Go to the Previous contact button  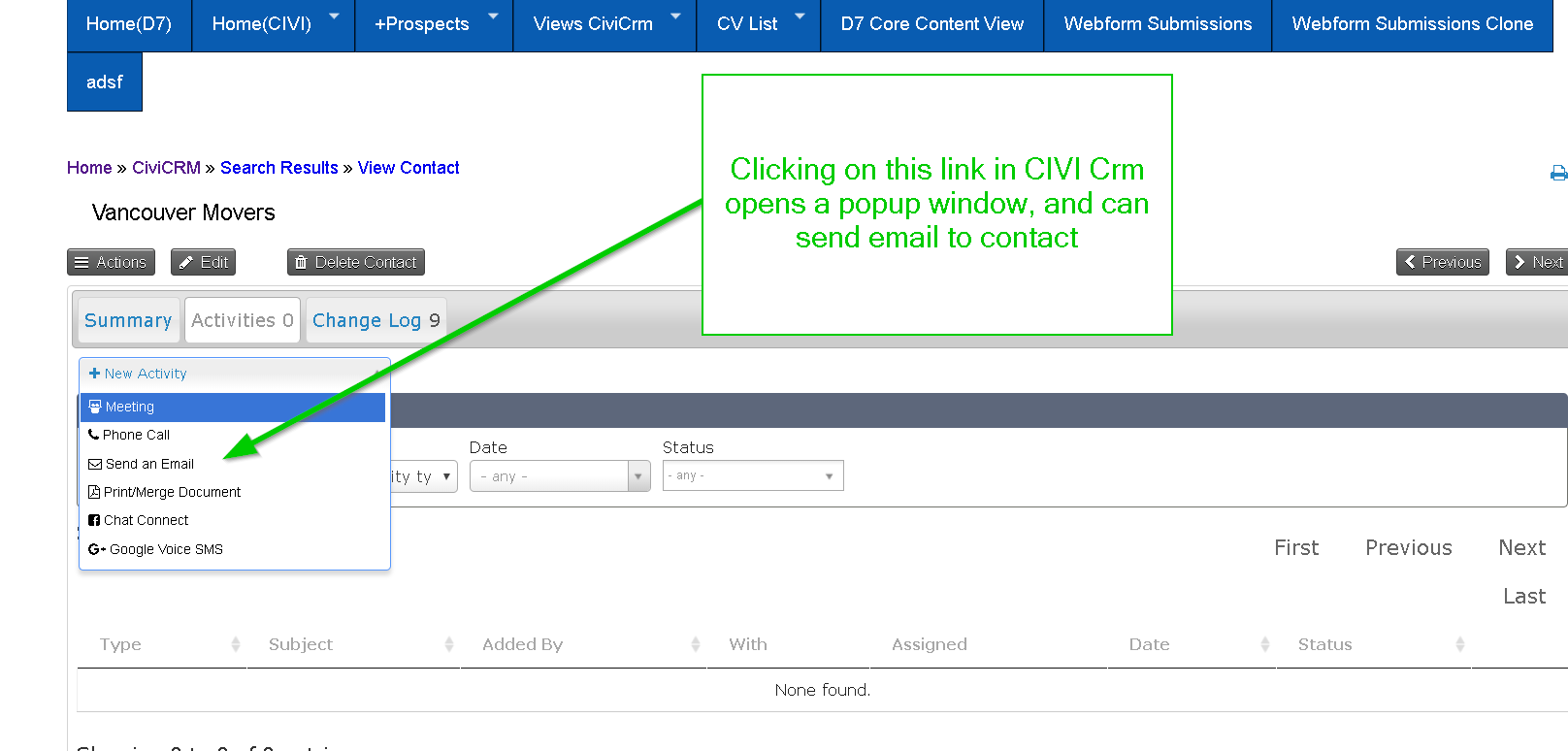pos(1443,262)
